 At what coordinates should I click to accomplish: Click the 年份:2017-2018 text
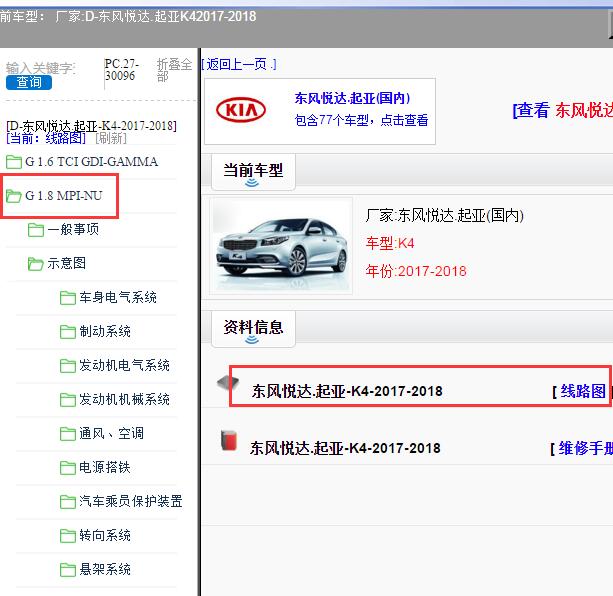pyautogui.click(x=416, y=271)
